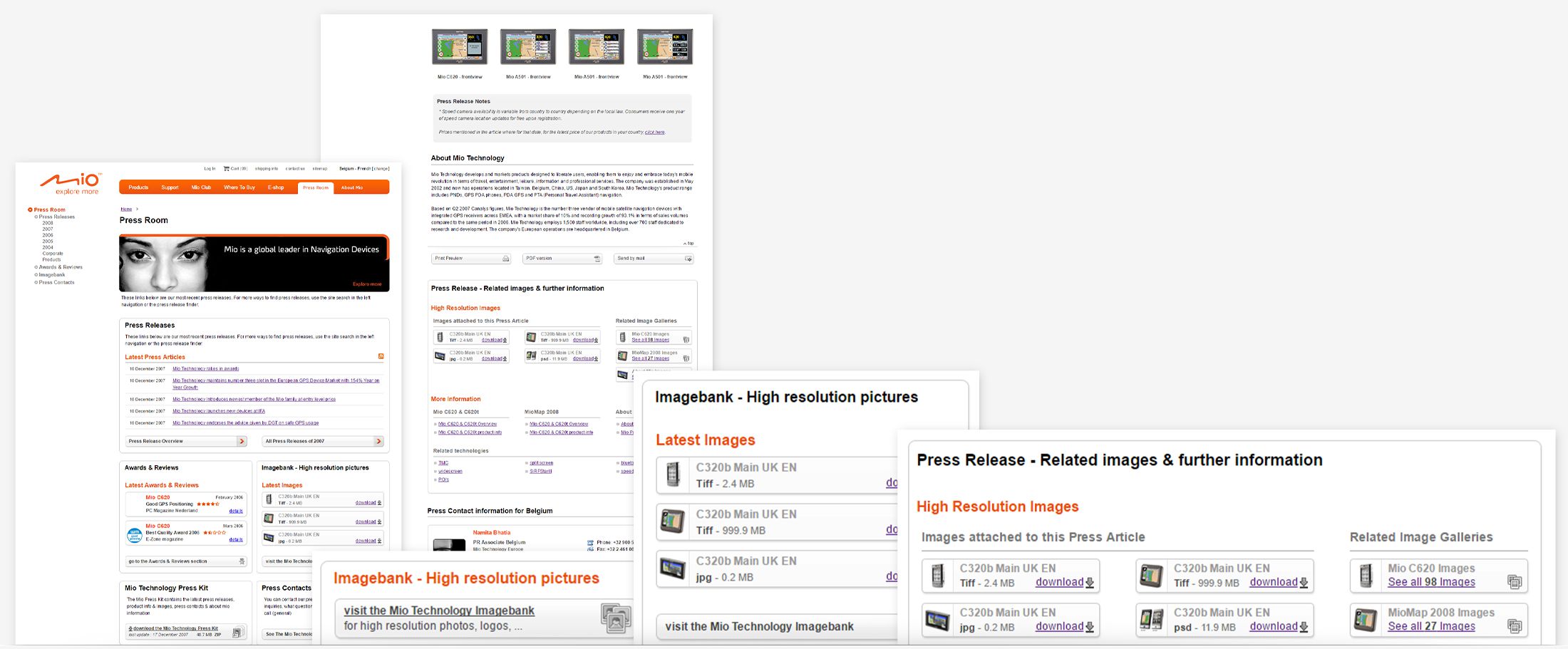Click the fax icon in Belgium press contact

(x=590, y=549)
